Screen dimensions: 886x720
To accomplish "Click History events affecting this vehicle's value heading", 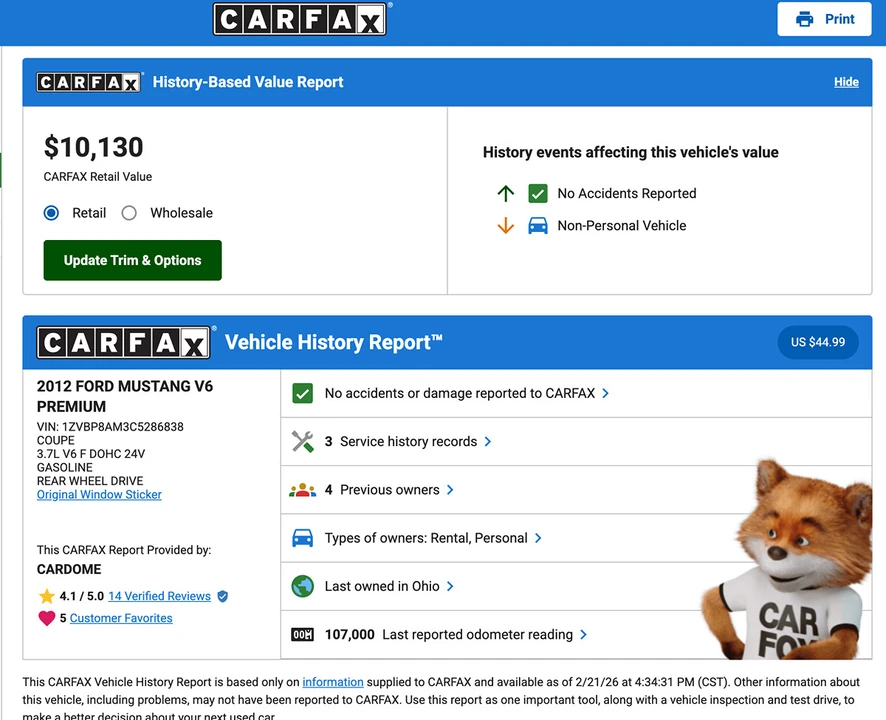I will (x=631, y=152).
